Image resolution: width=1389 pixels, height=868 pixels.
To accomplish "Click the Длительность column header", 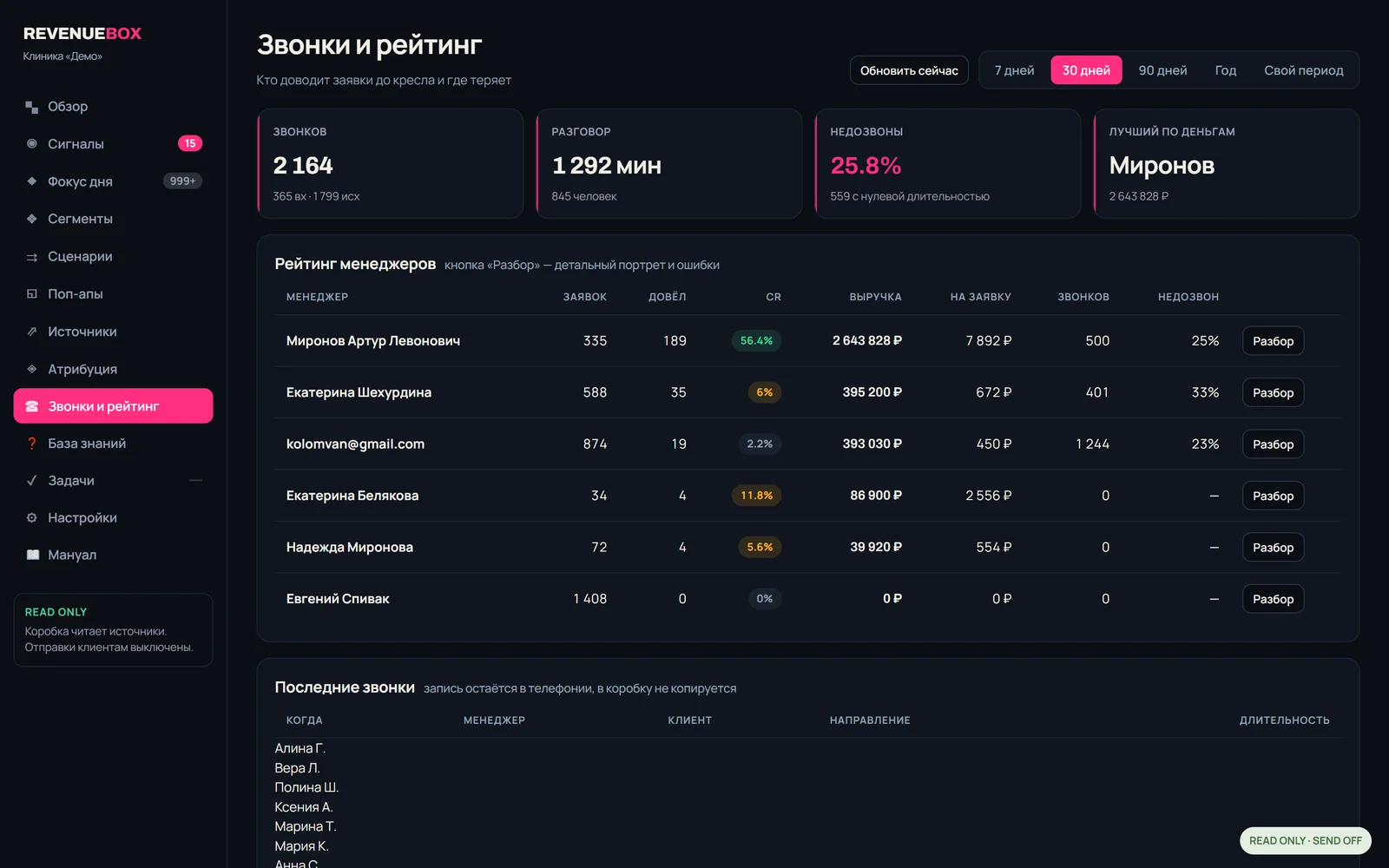I will [1284, 720].
